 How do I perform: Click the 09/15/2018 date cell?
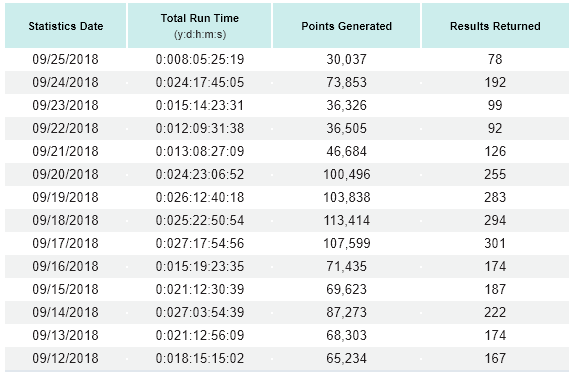(x=66, y=289)
